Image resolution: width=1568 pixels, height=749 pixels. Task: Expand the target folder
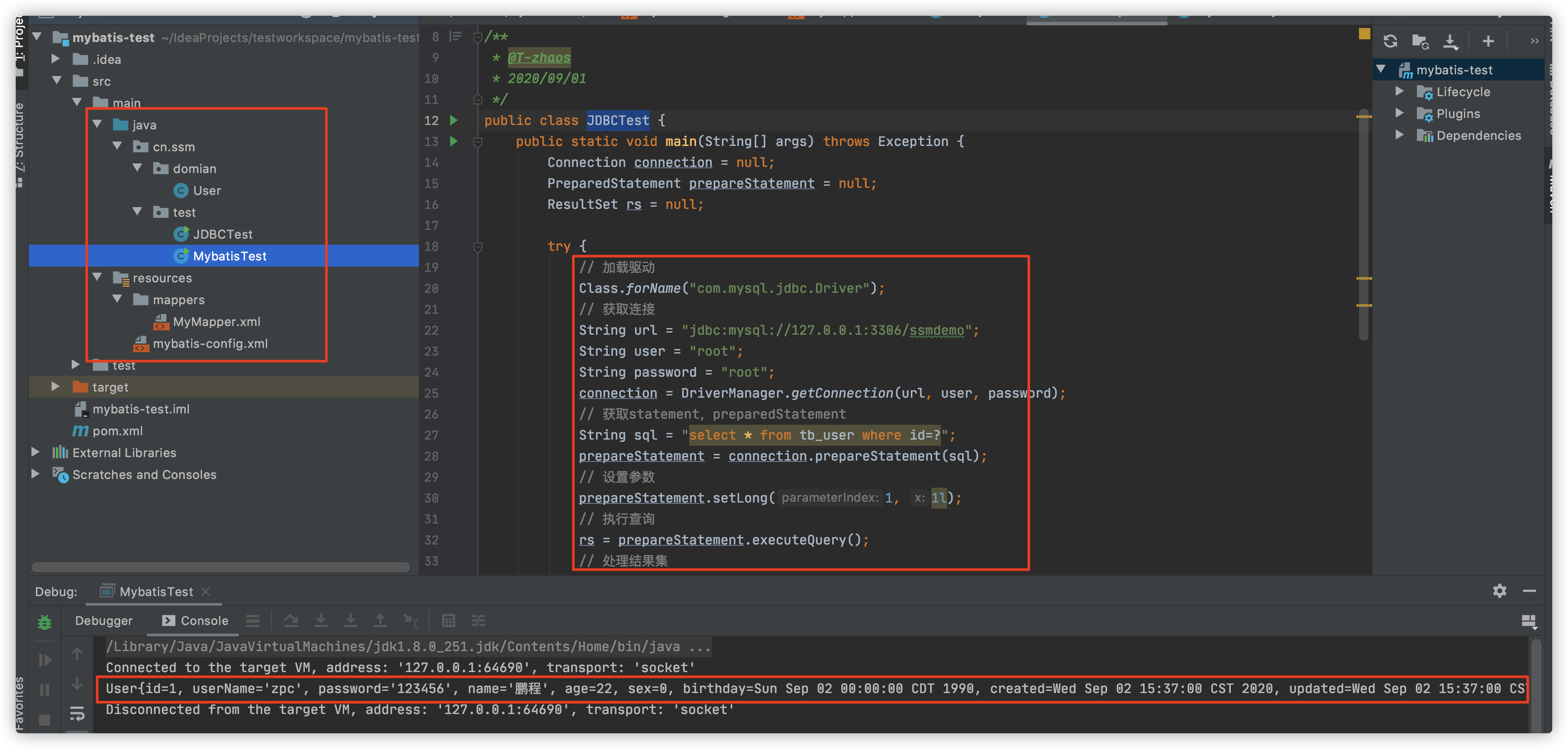pos(56,387)
